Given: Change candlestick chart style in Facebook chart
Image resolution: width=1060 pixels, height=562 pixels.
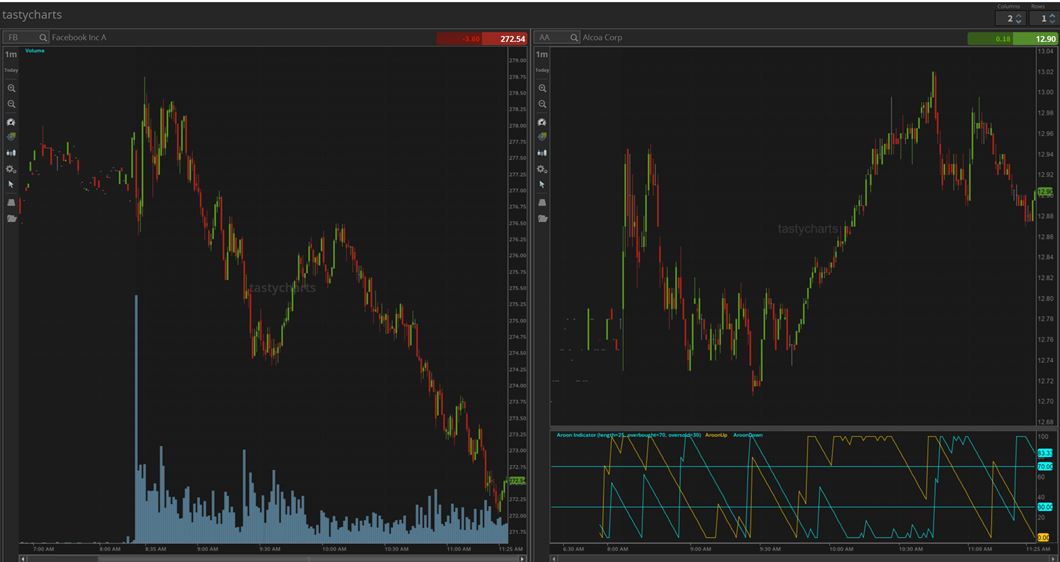Looking at the screenshot, I should [x=11, y=153].
